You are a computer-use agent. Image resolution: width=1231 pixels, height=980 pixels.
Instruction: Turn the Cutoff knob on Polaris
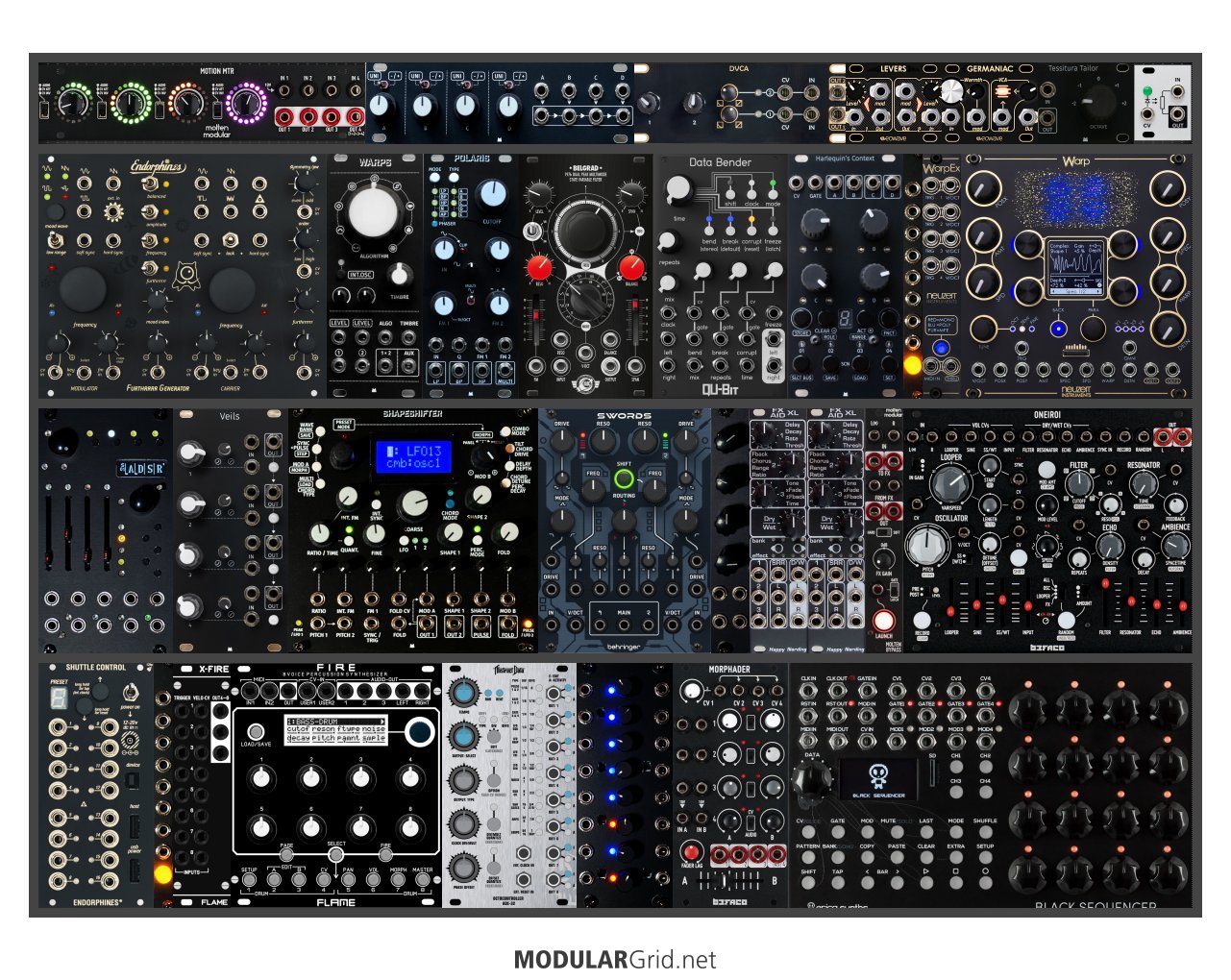click(492, 193)
